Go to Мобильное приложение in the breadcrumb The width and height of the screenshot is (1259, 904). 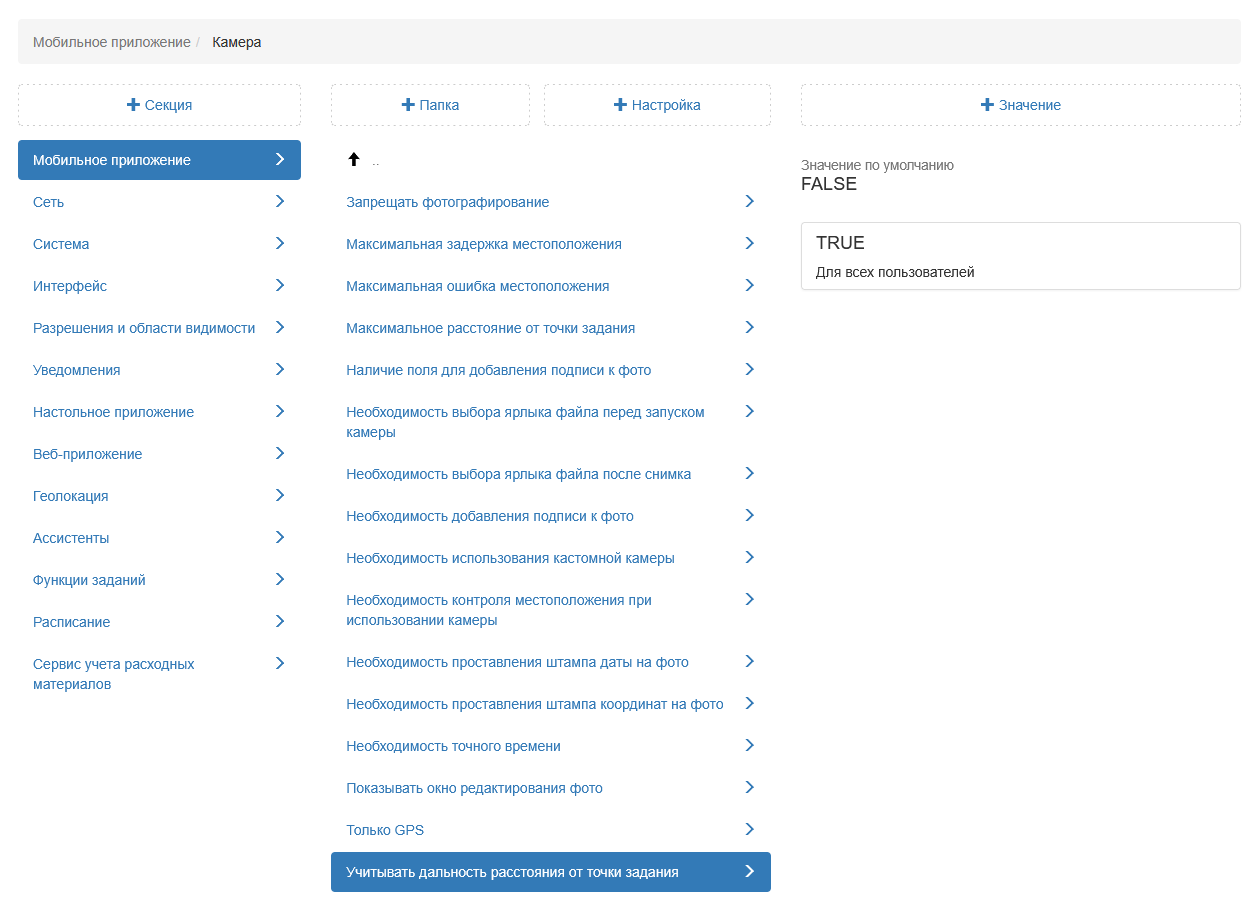tap(111, 42)
